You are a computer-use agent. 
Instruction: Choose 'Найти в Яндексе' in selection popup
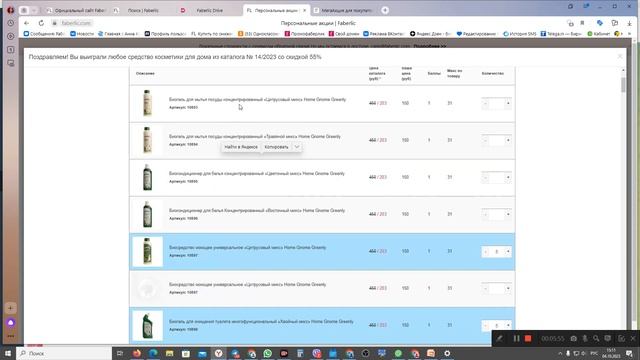(x=241, y=147)
